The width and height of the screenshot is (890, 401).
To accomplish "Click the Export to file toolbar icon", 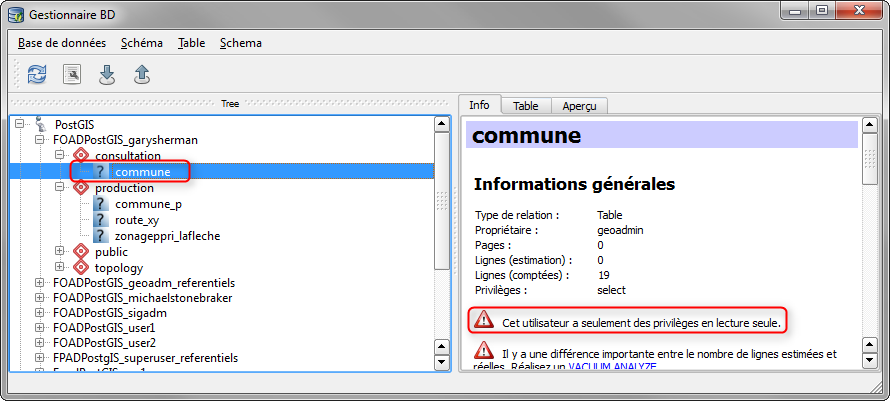I will [x=142, y=74].
